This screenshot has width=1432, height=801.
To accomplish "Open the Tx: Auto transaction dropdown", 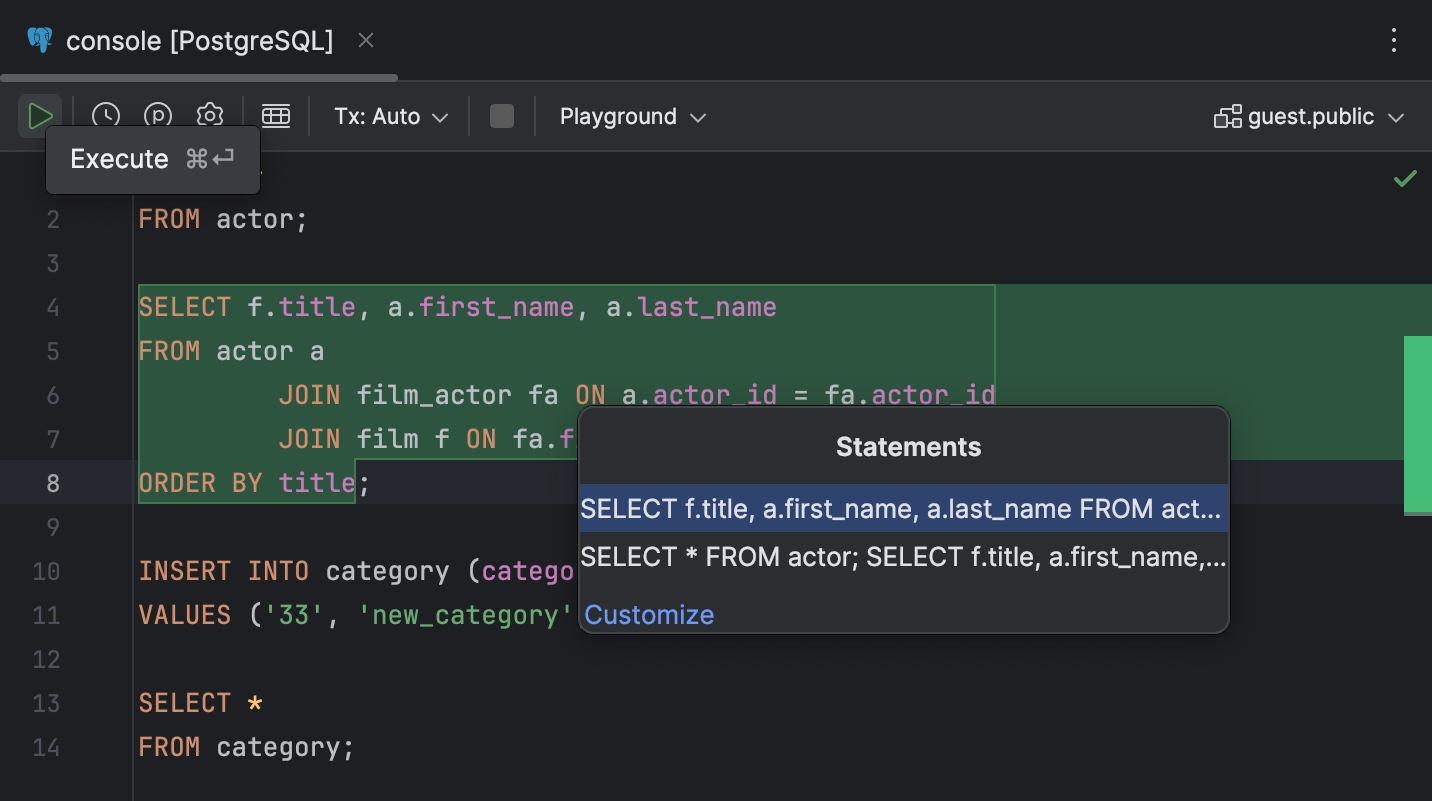I will [x=389, y=116].
